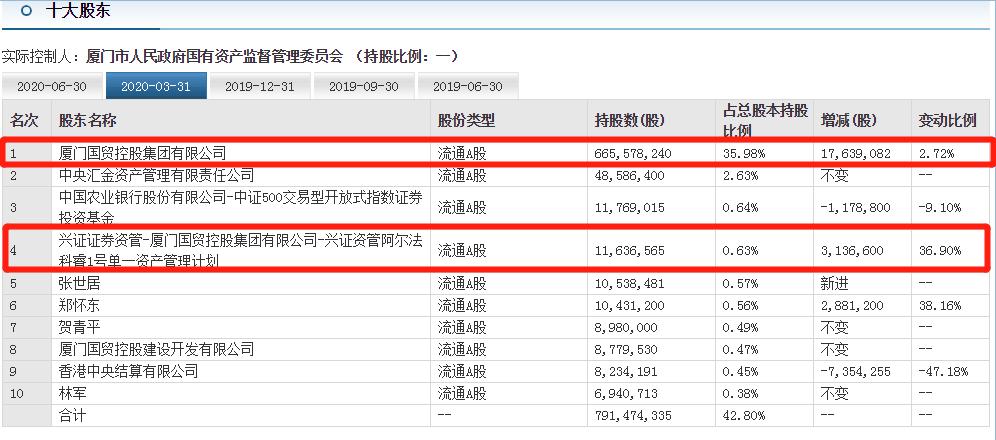Click the 持股数(股) column header
This screenshot has width=996, height=440.
point(629,121)
